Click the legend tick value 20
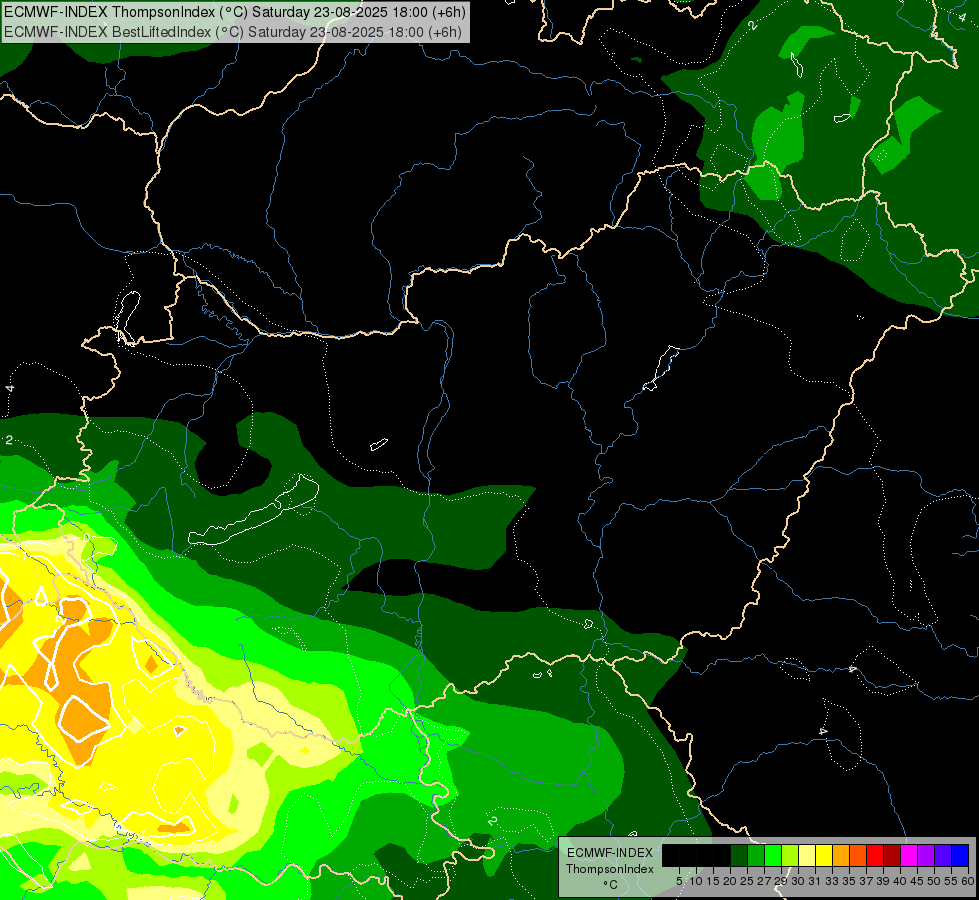 [x=730, y=881]
